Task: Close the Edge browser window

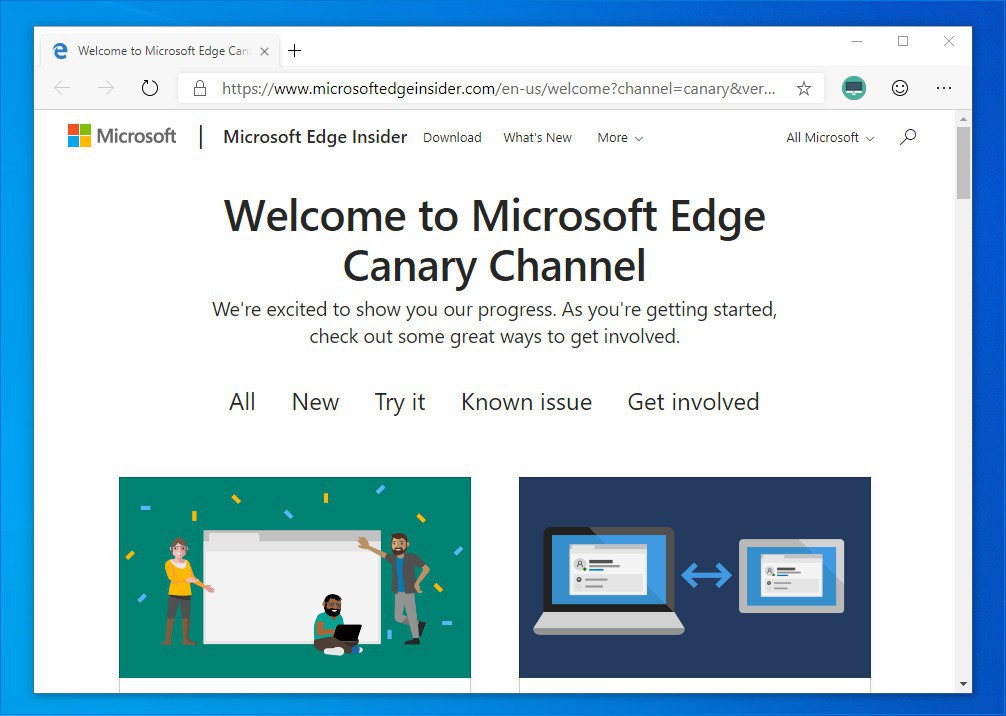Action: coord(949,42)
